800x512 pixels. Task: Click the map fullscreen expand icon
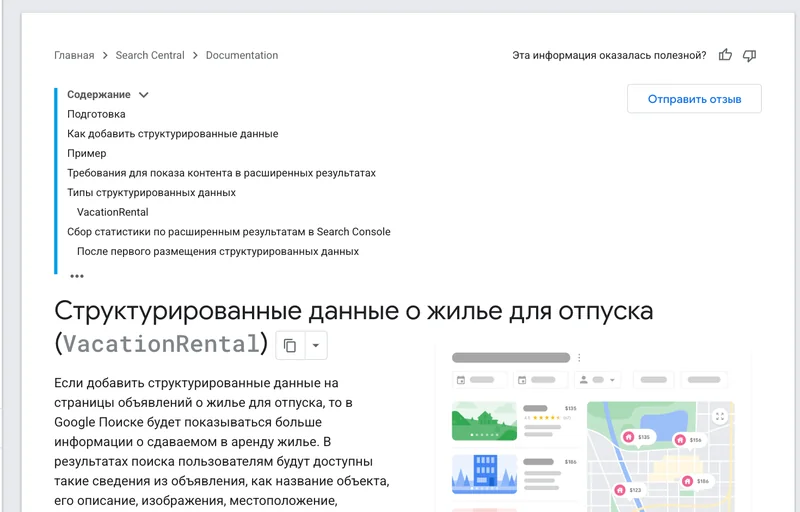(x=720, y=416)
